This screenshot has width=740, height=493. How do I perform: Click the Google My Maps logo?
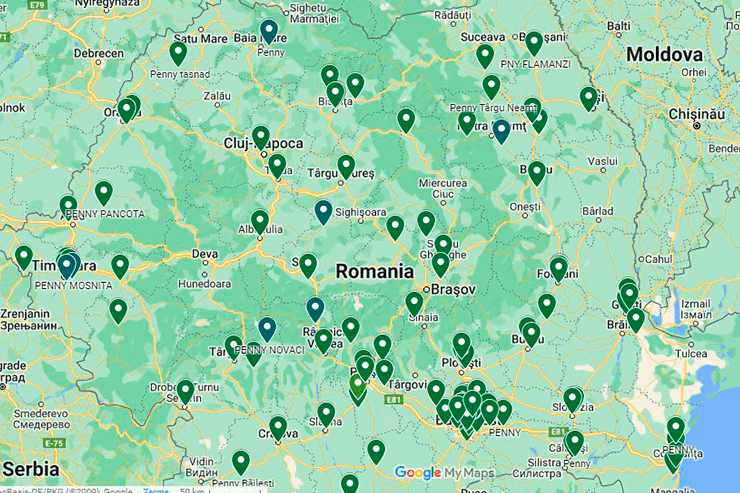click(x=444, y=472)
